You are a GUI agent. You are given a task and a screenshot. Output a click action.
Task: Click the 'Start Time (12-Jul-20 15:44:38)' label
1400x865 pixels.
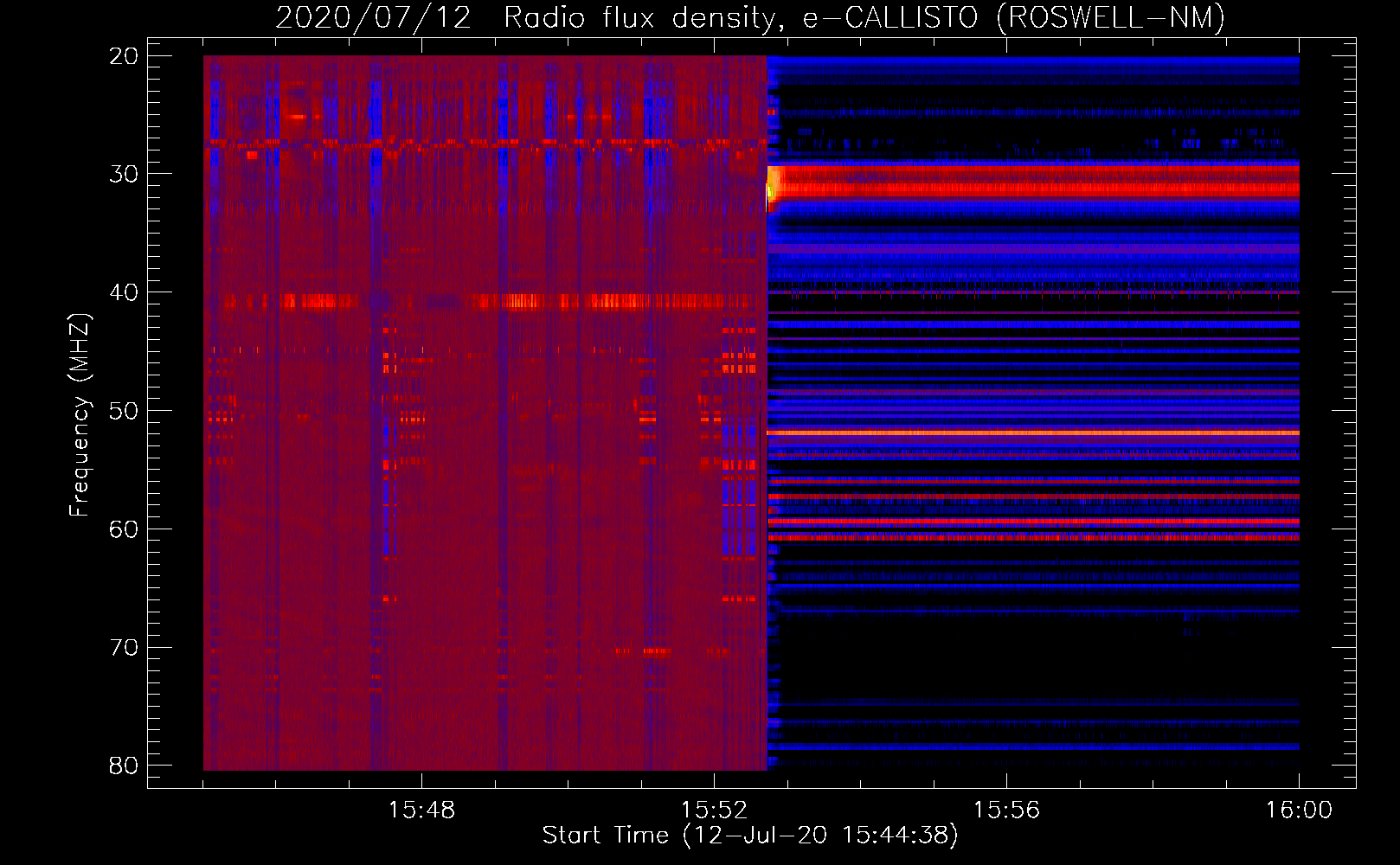(x=750, y=836)
